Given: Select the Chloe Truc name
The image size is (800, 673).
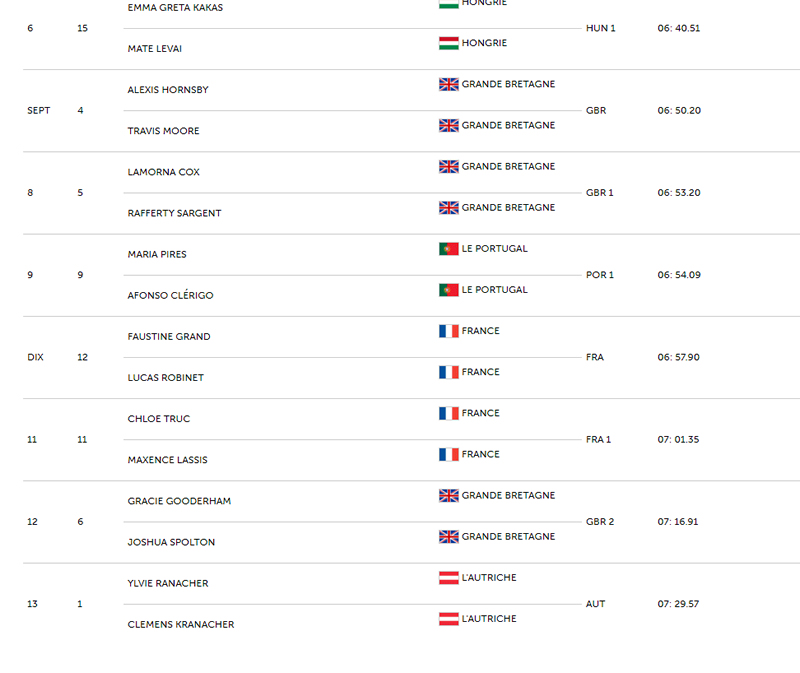Looking at the screenshot, I should (158, 419).
